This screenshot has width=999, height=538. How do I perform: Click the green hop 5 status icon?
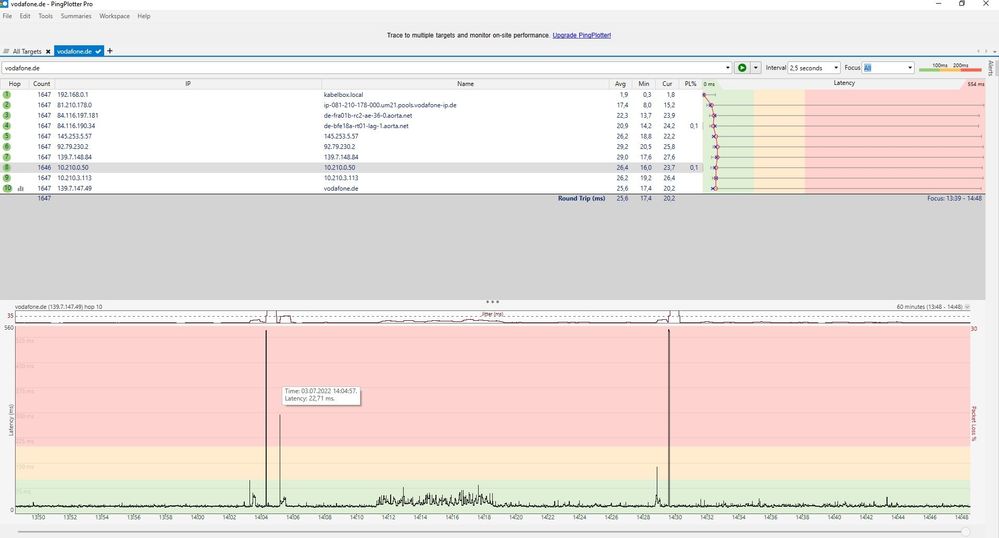7,136
